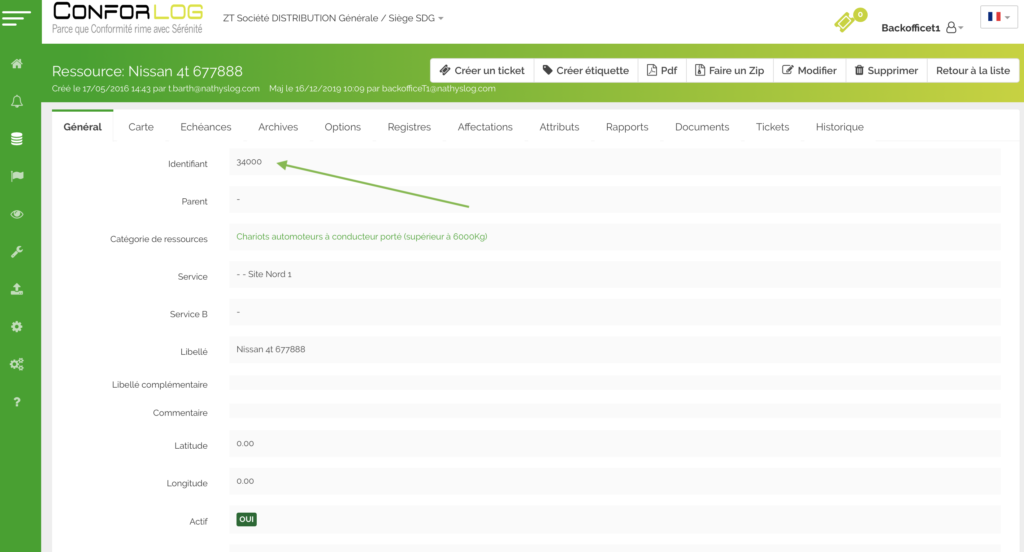
Task: Click the wrench icon in the sidebar
Action: (x=17, y=252)
